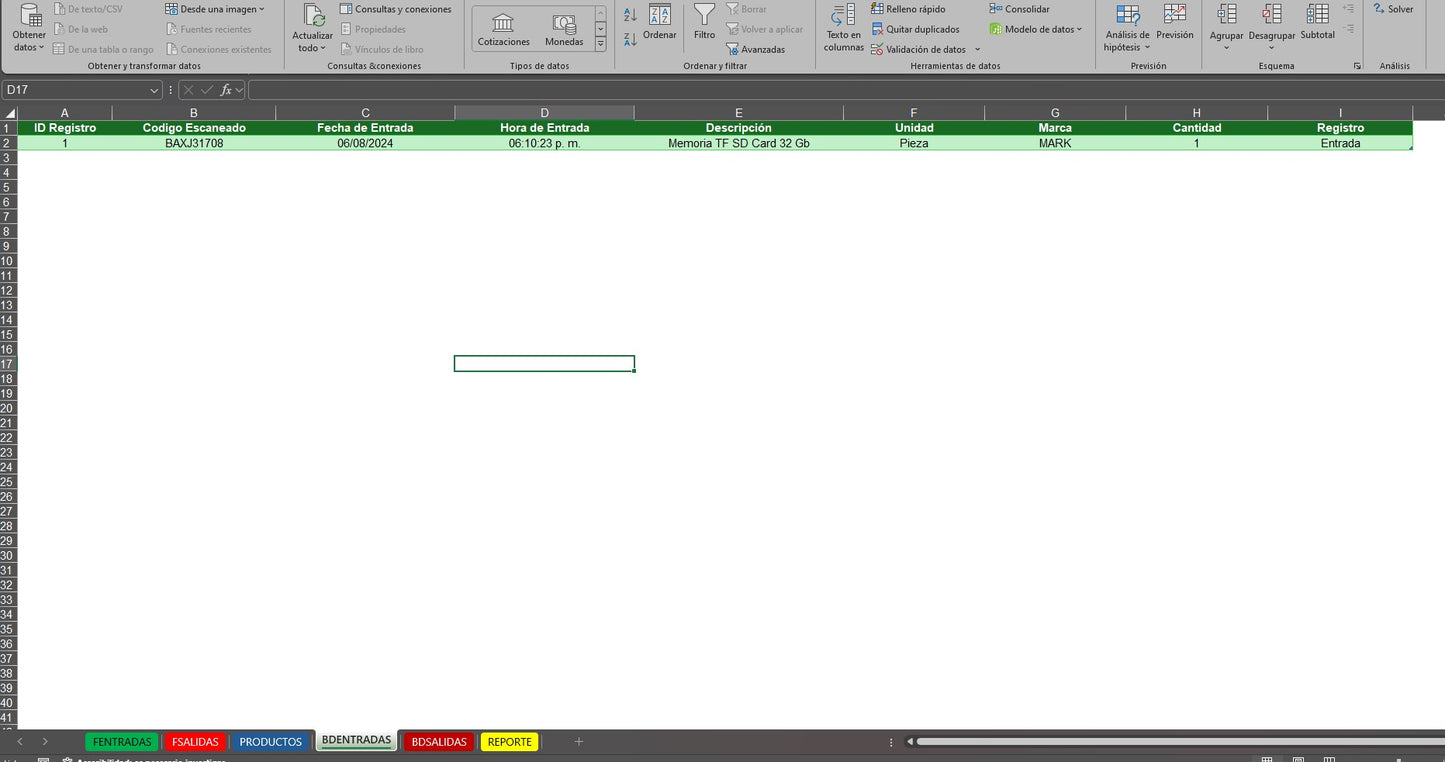Viewport: 1445px width, 762px height.
Task: Open Desagrupar dropdown arrow
Action: 1272,47
